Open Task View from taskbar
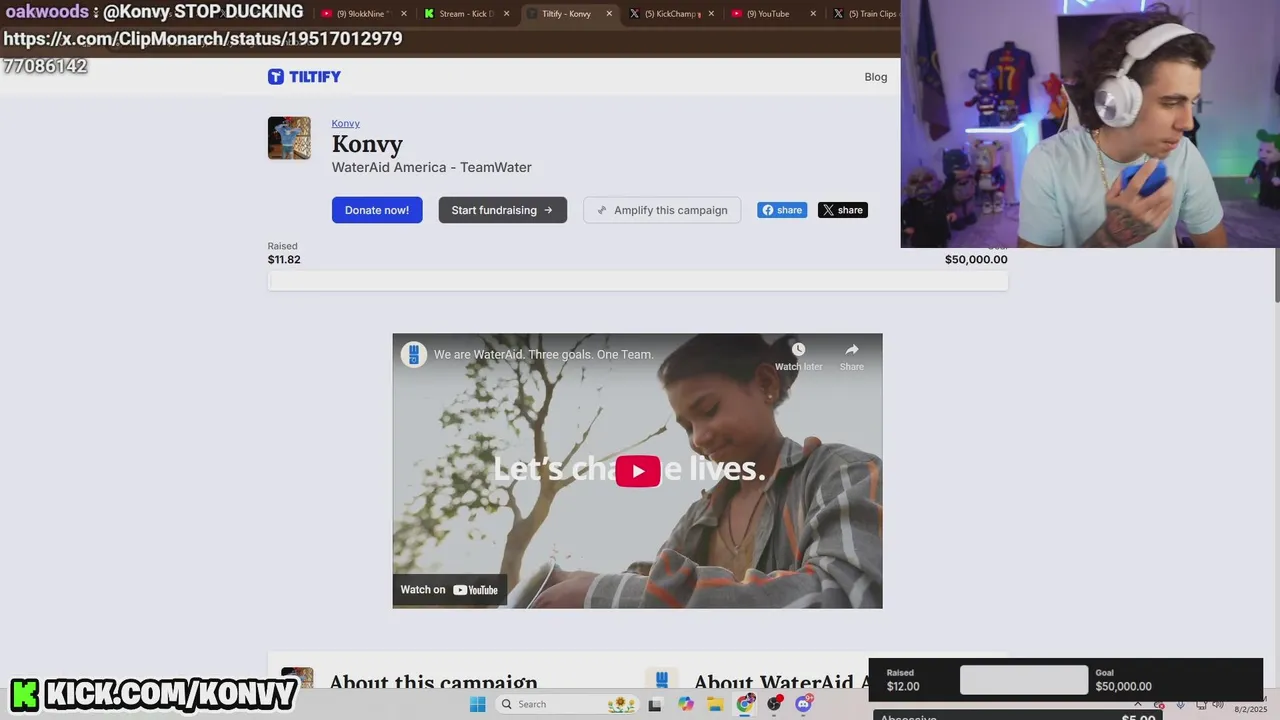The width and height of the screenshot is (1280, 720). [655, 704]
